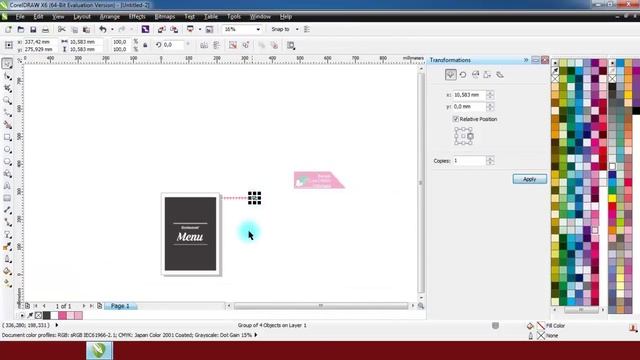Open the Arrange menu

[109, 17]
